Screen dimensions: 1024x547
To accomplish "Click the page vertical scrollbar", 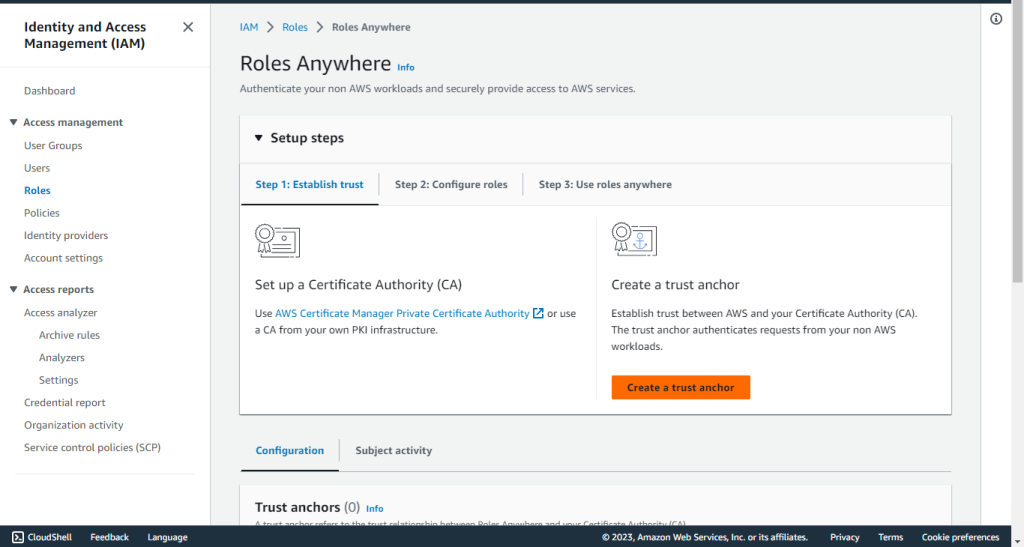I will pyautogui.click(x=1018, y=144).
